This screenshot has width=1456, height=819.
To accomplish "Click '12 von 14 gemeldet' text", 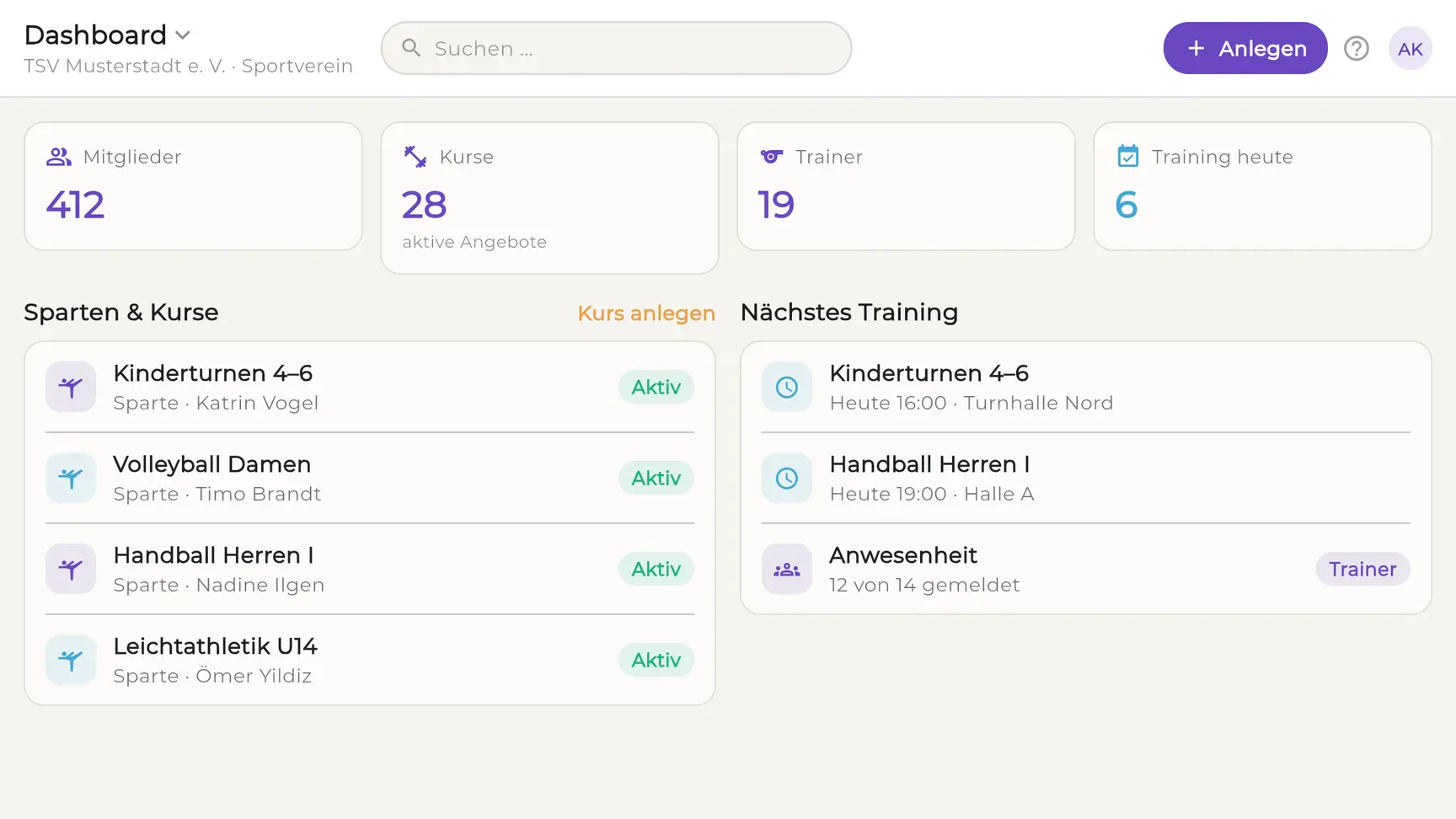I will pyautogui.click(x=924, y=585).
